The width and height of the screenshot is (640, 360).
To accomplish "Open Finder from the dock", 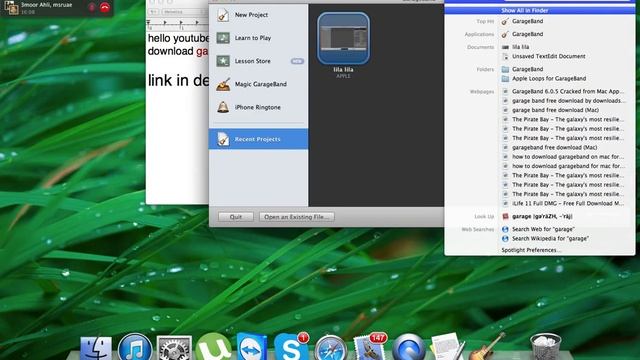I will click(x=96, y=349).
